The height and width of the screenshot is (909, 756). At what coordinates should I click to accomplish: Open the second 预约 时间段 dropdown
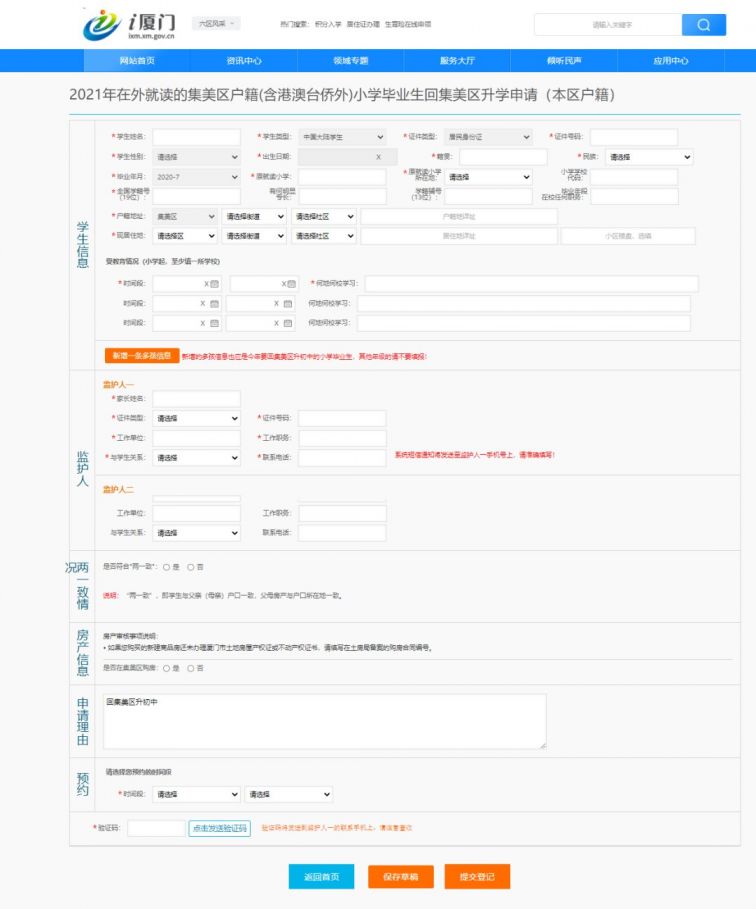pyautogui.click(x=289, y=794)
